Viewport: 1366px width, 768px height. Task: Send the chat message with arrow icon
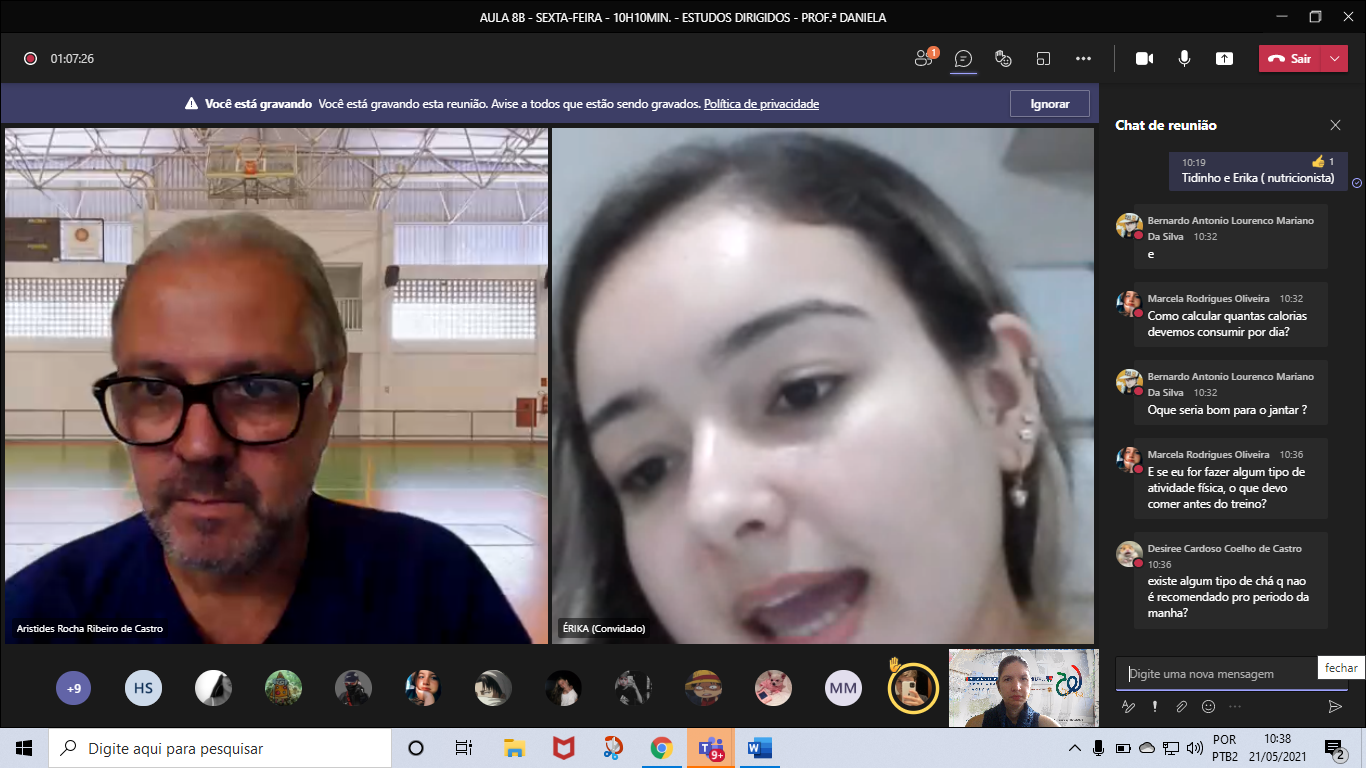pyautogui.click(x=1334, y=706)
